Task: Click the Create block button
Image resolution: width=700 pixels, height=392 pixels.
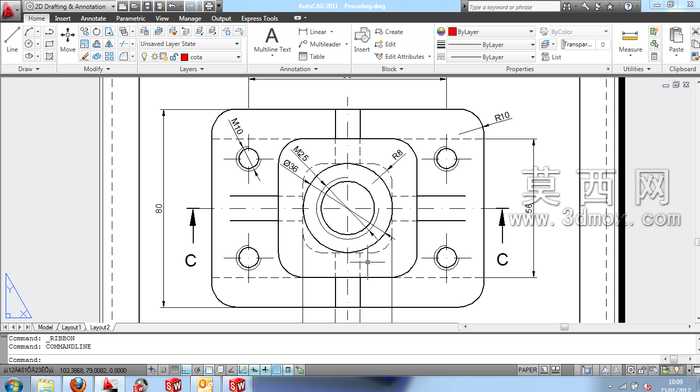Action: [389, 32]
